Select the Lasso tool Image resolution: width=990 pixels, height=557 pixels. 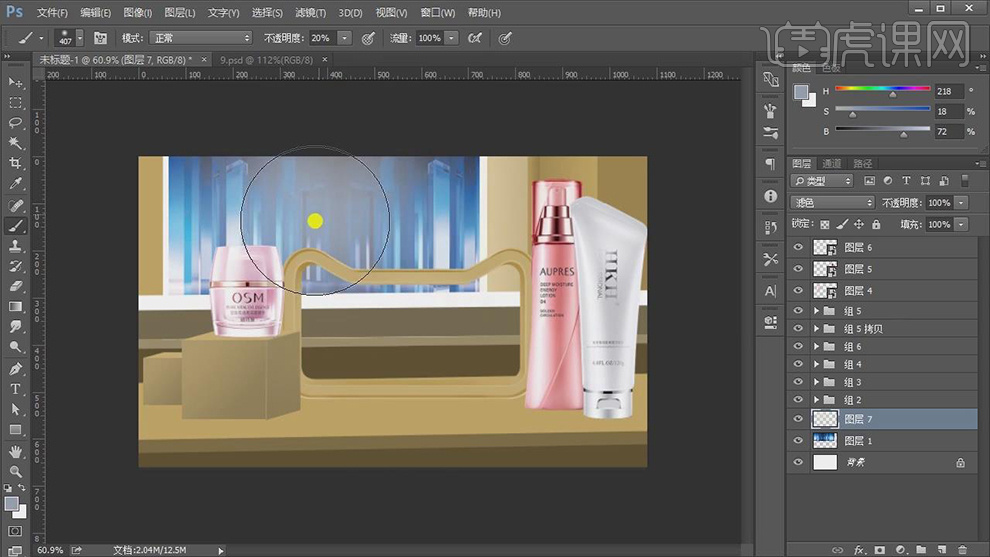[16, 123]
